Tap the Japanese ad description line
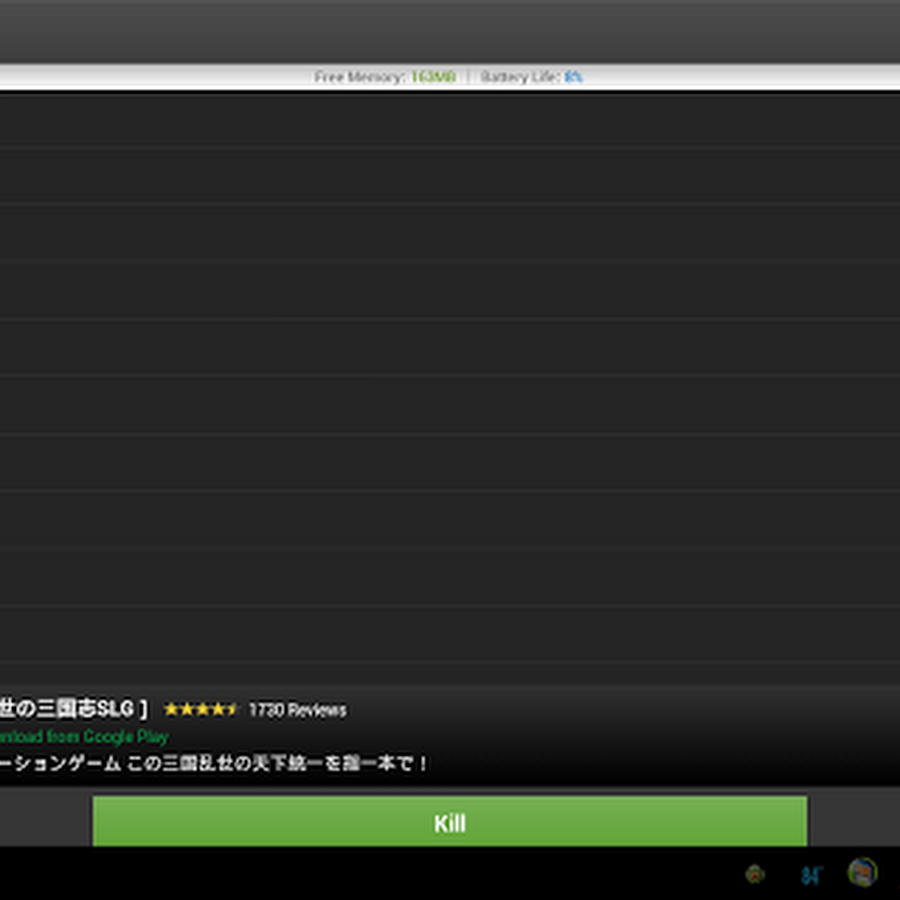 click(214, 763)
